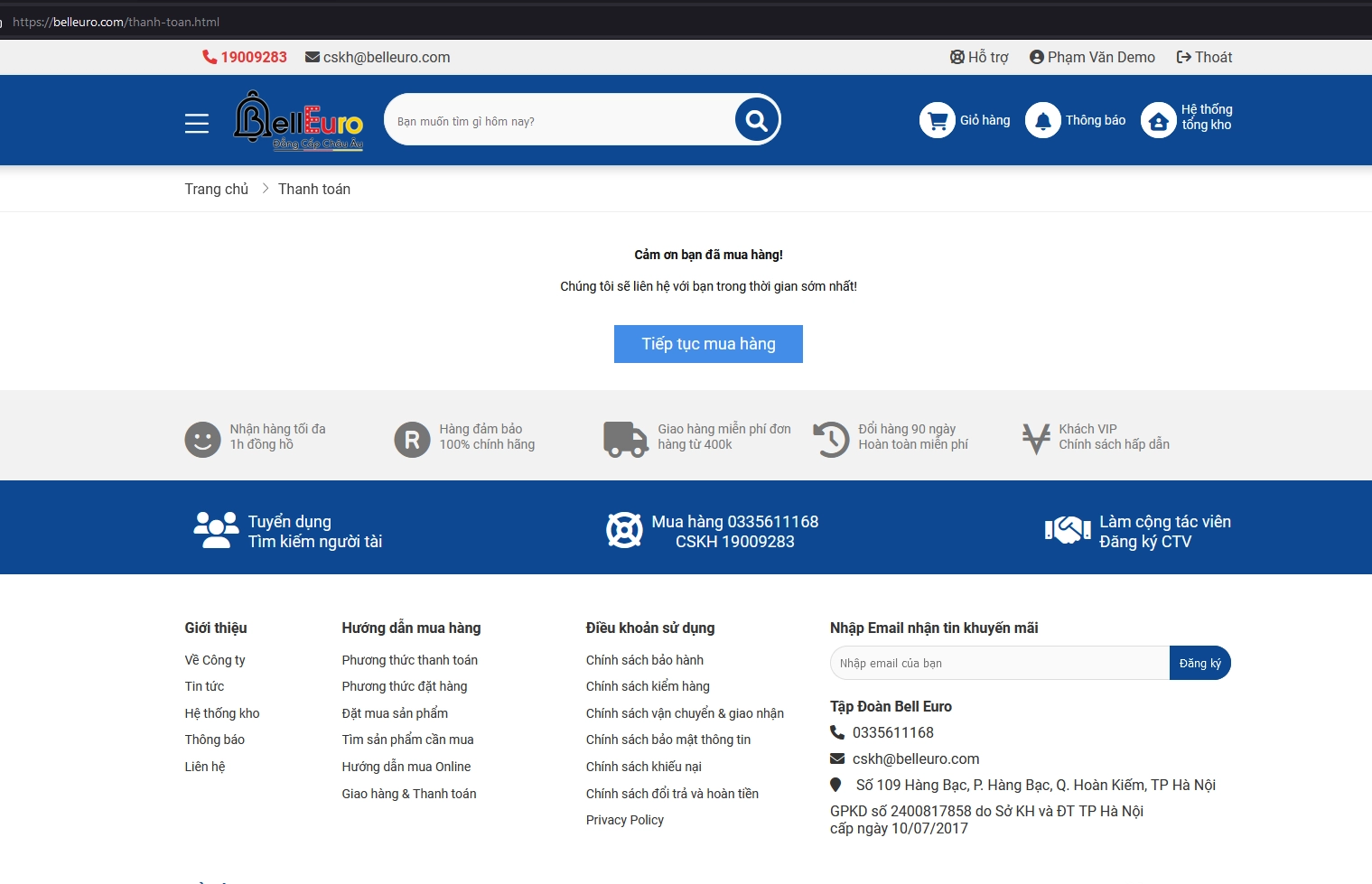Click the Tuyển dụng people icon

point(216,530)
